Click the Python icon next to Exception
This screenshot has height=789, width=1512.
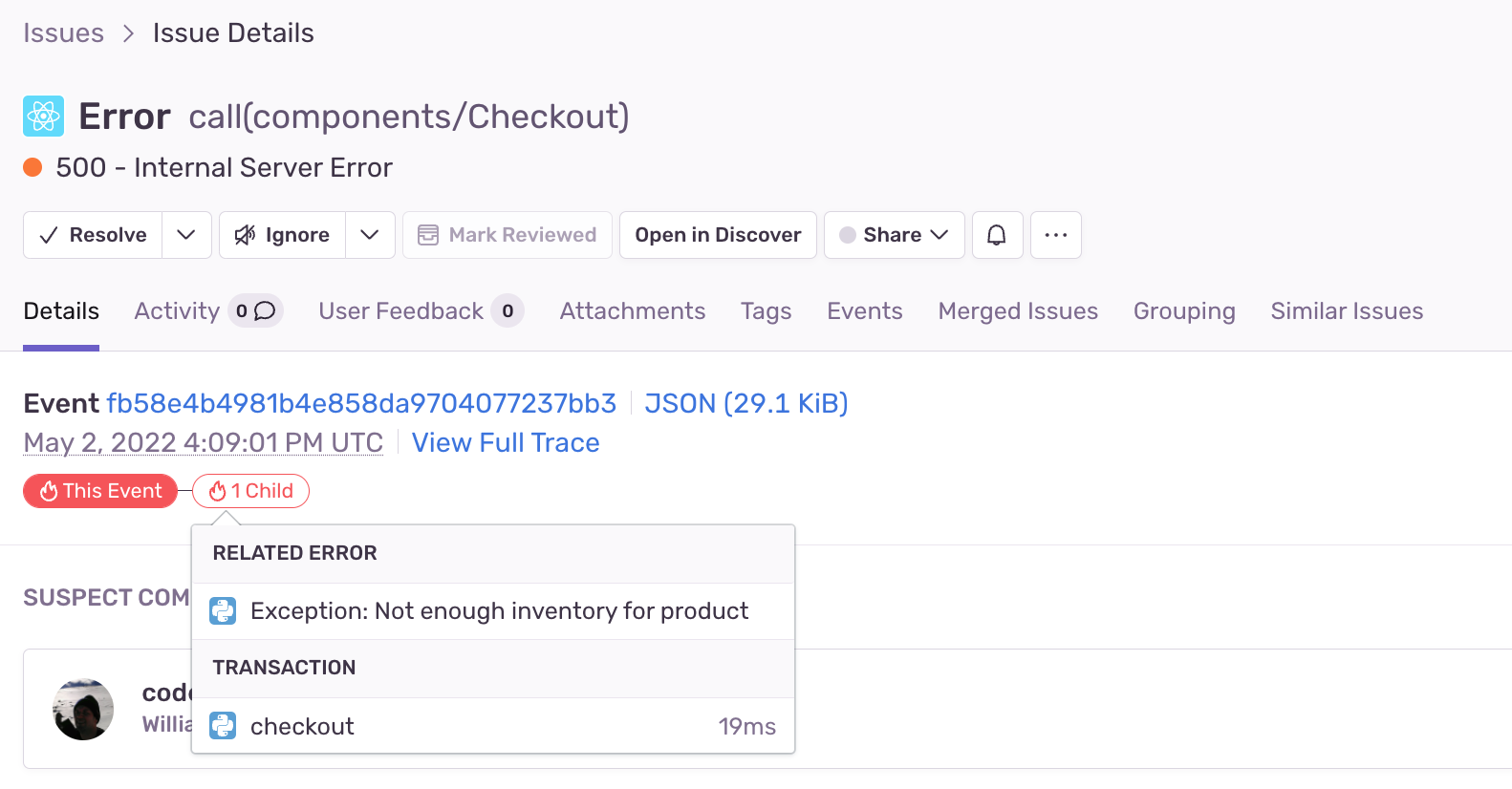pos(223,611)
